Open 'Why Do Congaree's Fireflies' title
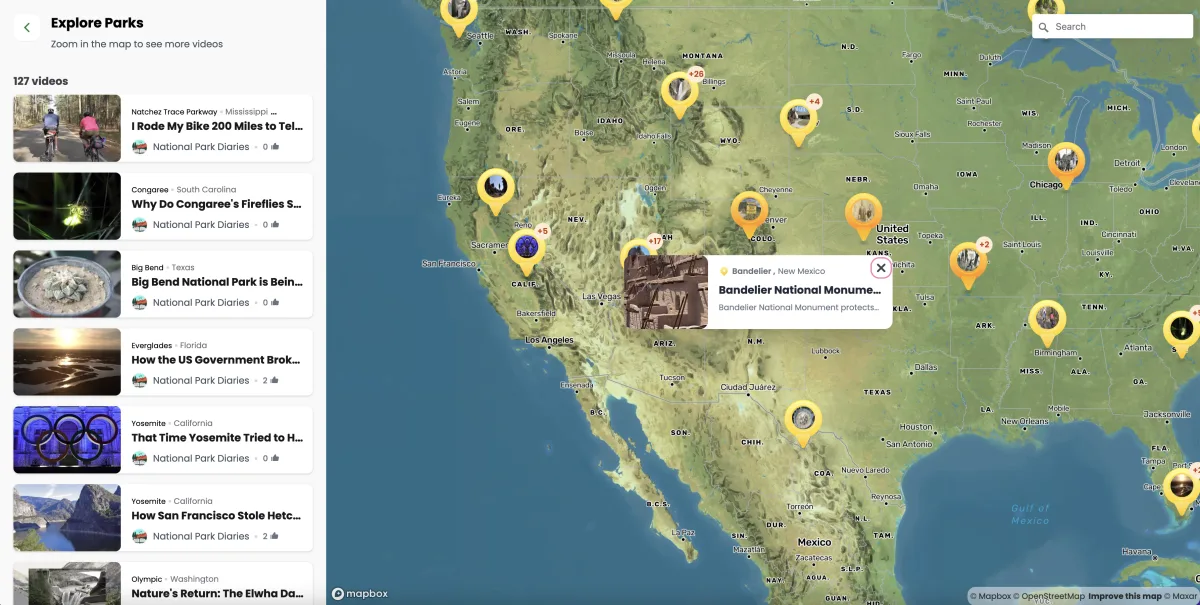1200x605 pixels. (217, 204)
